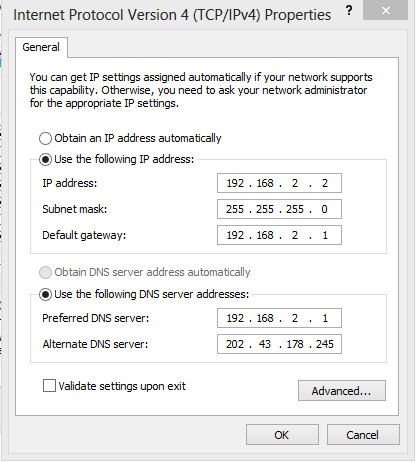
Task: Click the last octet of IP address
Action: pos(325,183)
